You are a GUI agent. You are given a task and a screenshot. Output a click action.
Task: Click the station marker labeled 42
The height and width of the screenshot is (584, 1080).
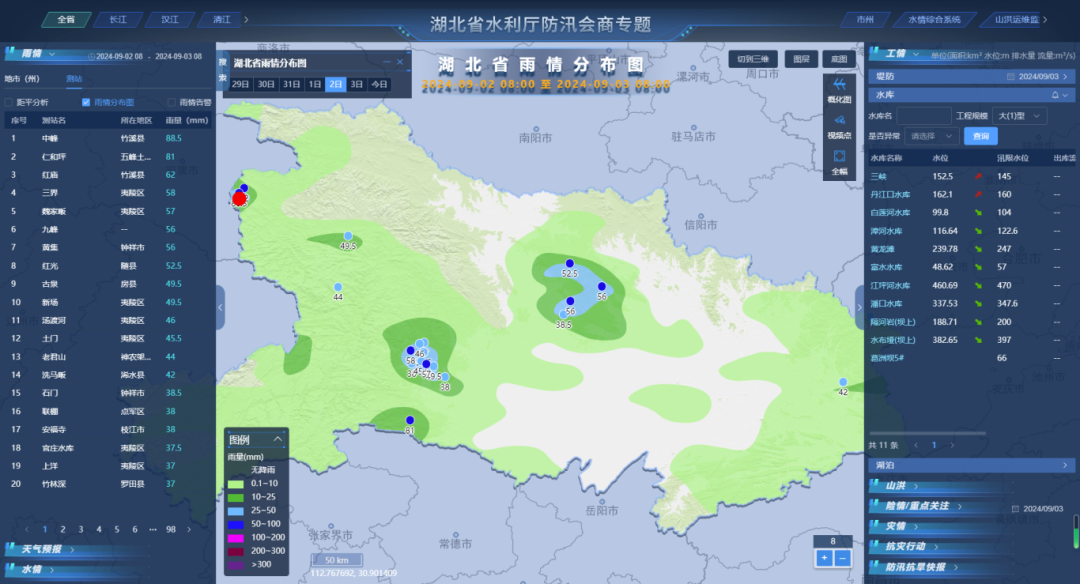(x=843, y=382)
